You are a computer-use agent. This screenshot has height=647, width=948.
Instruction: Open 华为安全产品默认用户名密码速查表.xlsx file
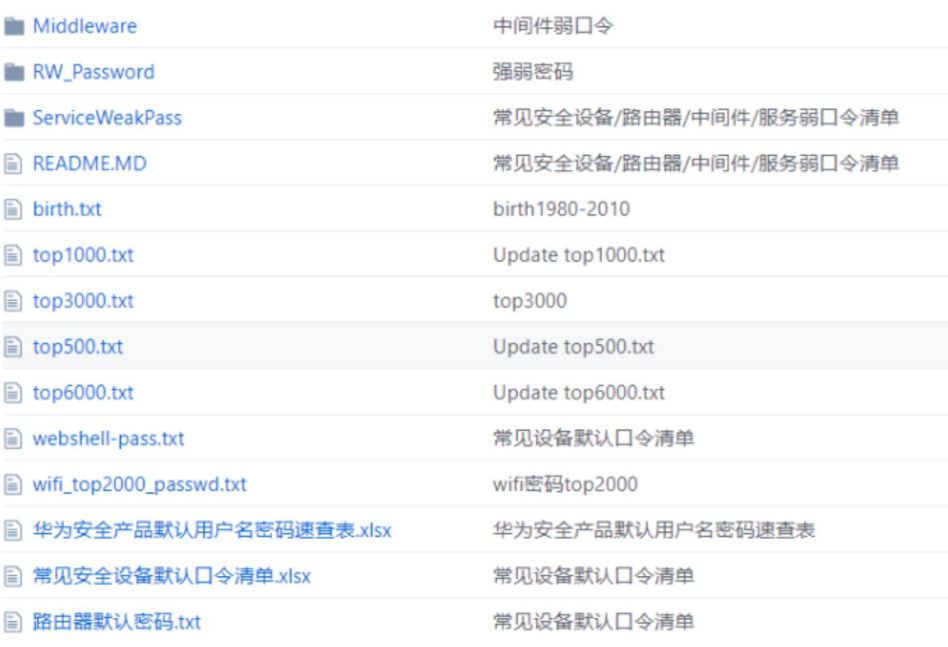click(212, 530)
